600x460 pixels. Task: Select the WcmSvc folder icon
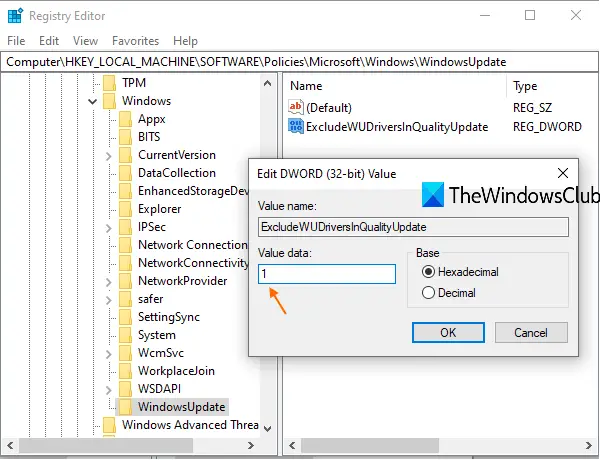126,353
